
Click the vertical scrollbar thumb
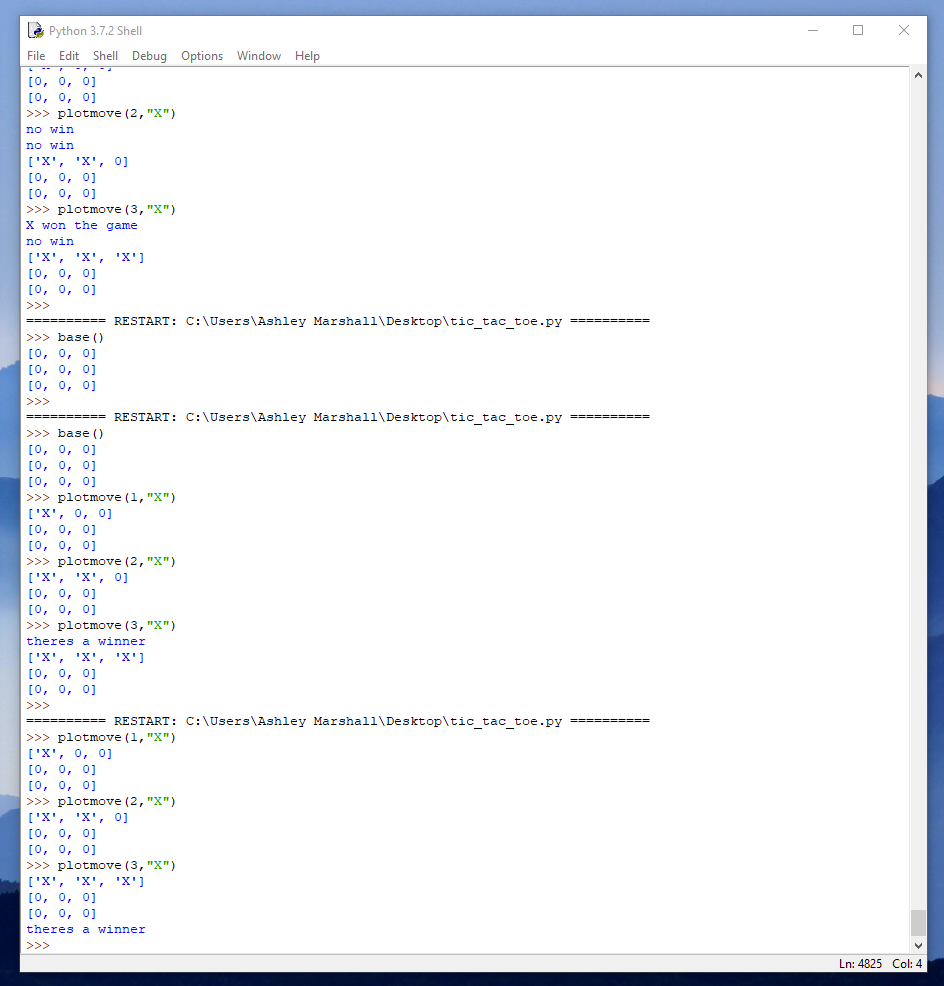[918, 922]
